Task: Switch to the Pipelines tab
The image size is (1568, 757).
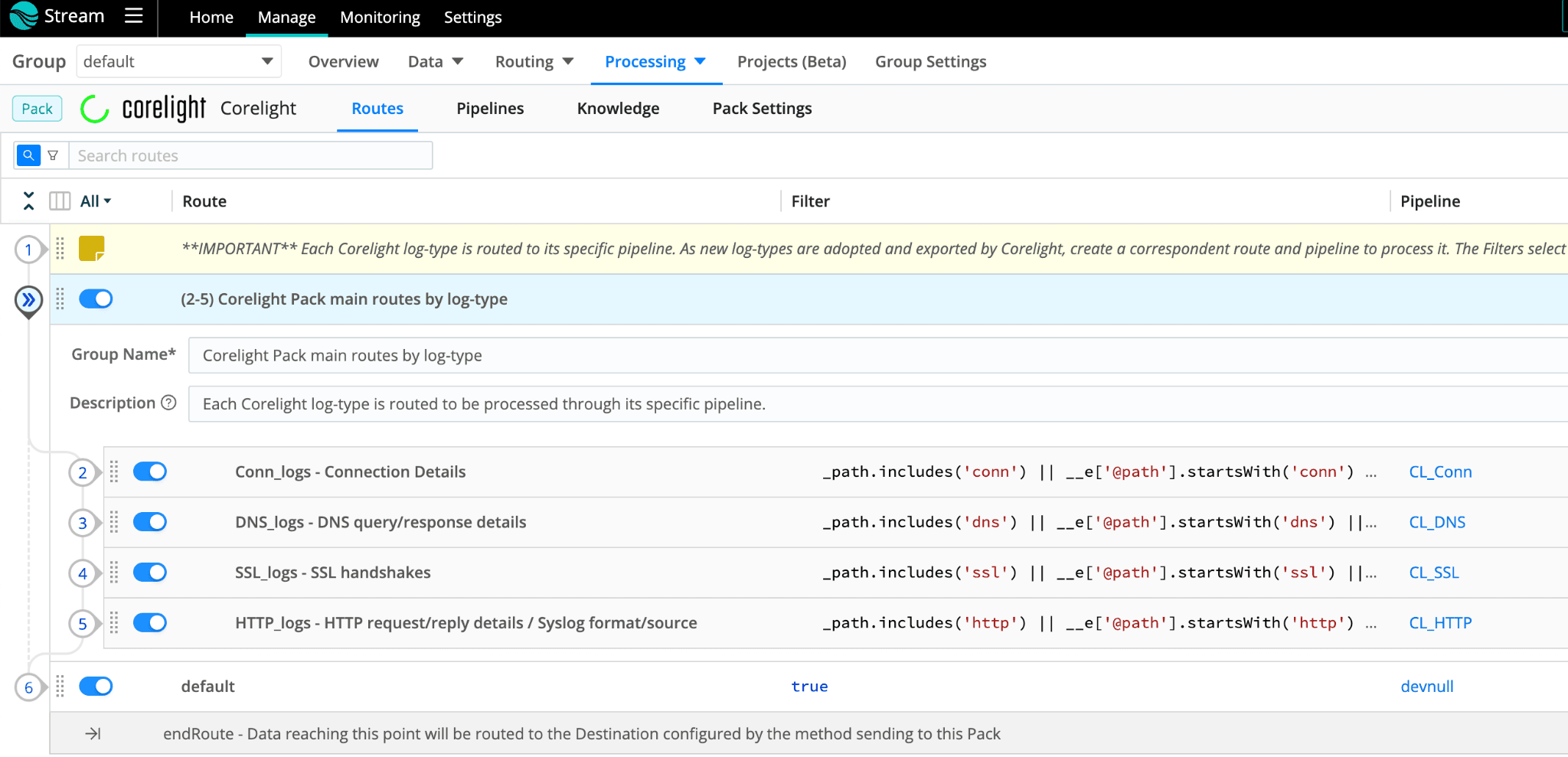Action: click(x=490, y=109)
